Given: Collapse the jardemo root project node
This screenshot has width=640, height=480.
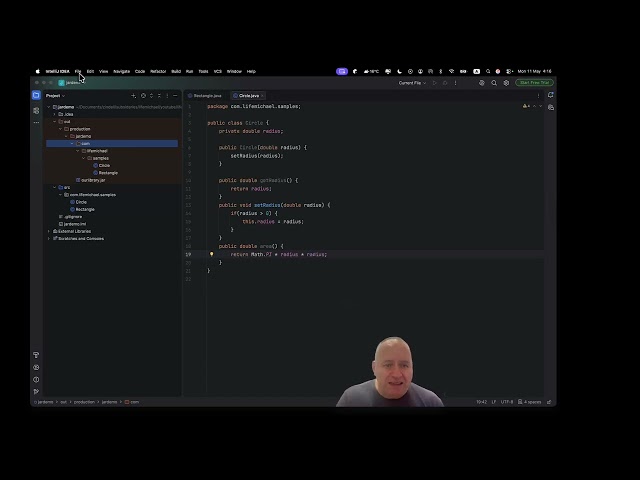Looking at the screenshot, I should 49,107.
